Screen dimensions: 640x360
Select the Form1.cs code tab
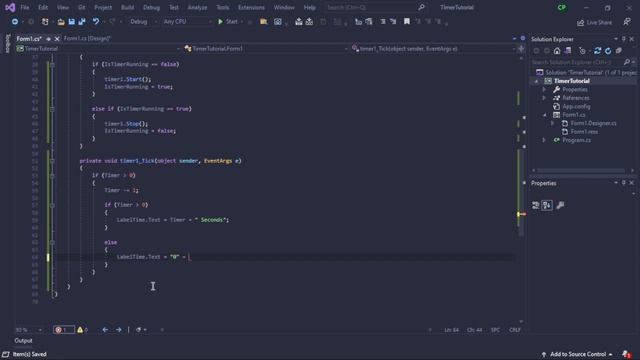29,39
